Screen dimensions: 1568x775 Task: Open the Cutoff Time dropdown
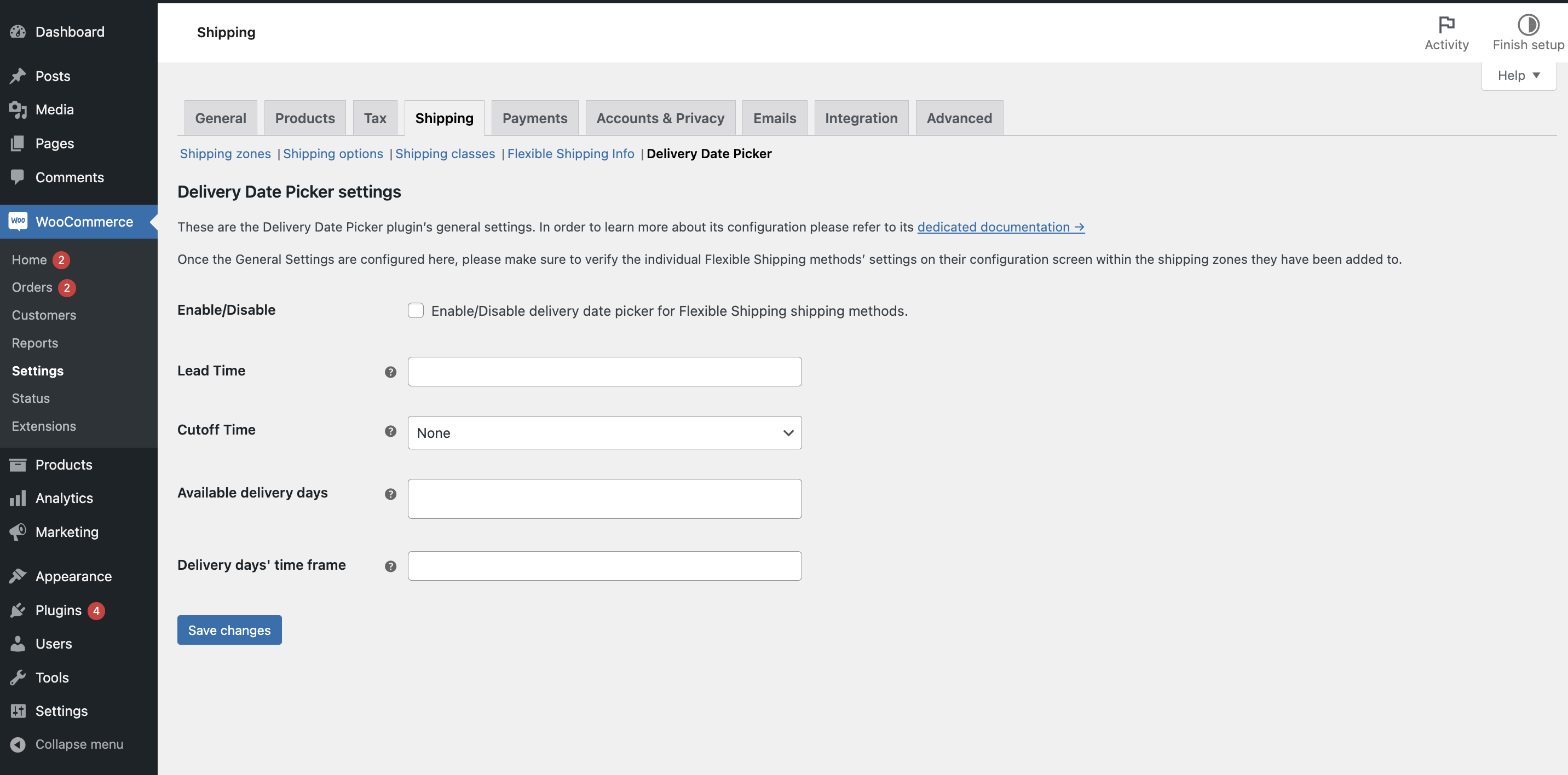point(604,432)
